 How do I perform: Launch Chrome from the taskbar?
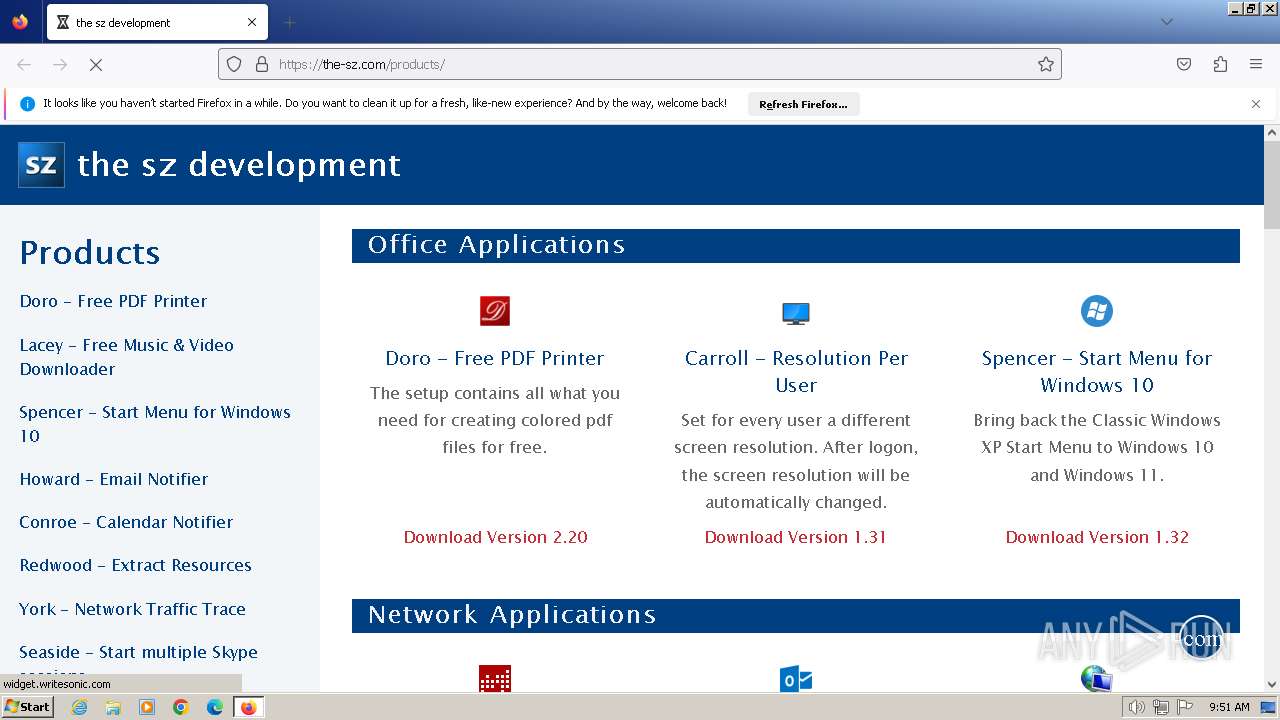point(181,707)
